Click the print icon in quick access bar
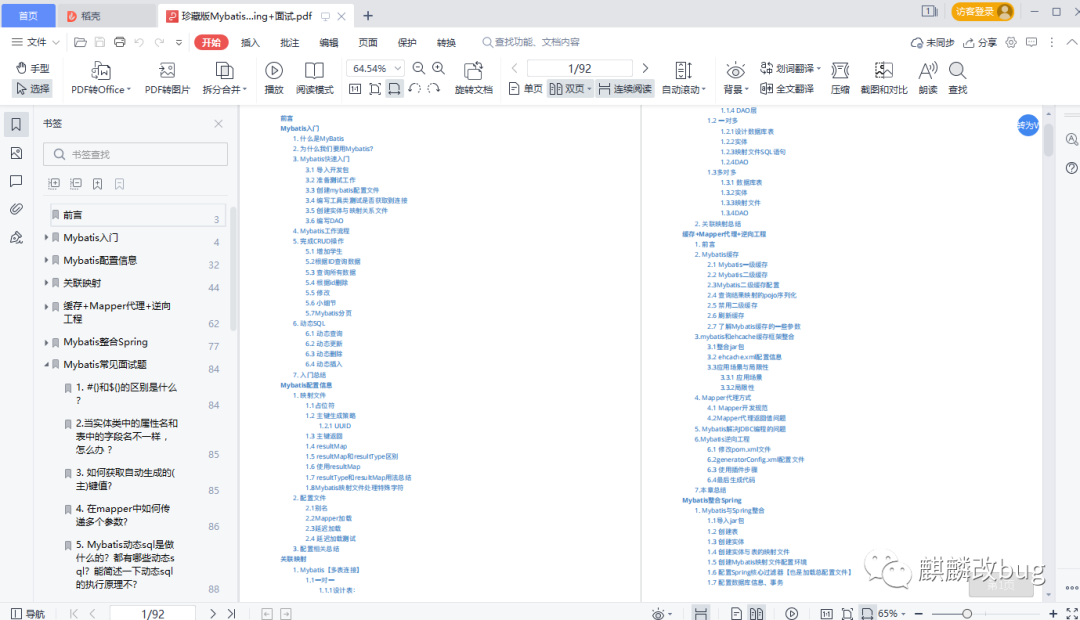Viewport: 1080px width, 620px height. click(119, 42)
